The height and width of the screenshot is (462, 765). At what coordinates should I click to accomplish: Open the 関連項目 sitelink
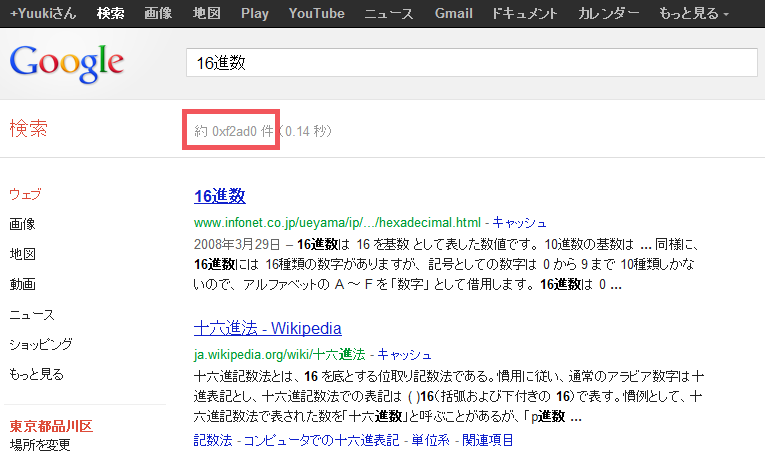click(x=487, y=440)
